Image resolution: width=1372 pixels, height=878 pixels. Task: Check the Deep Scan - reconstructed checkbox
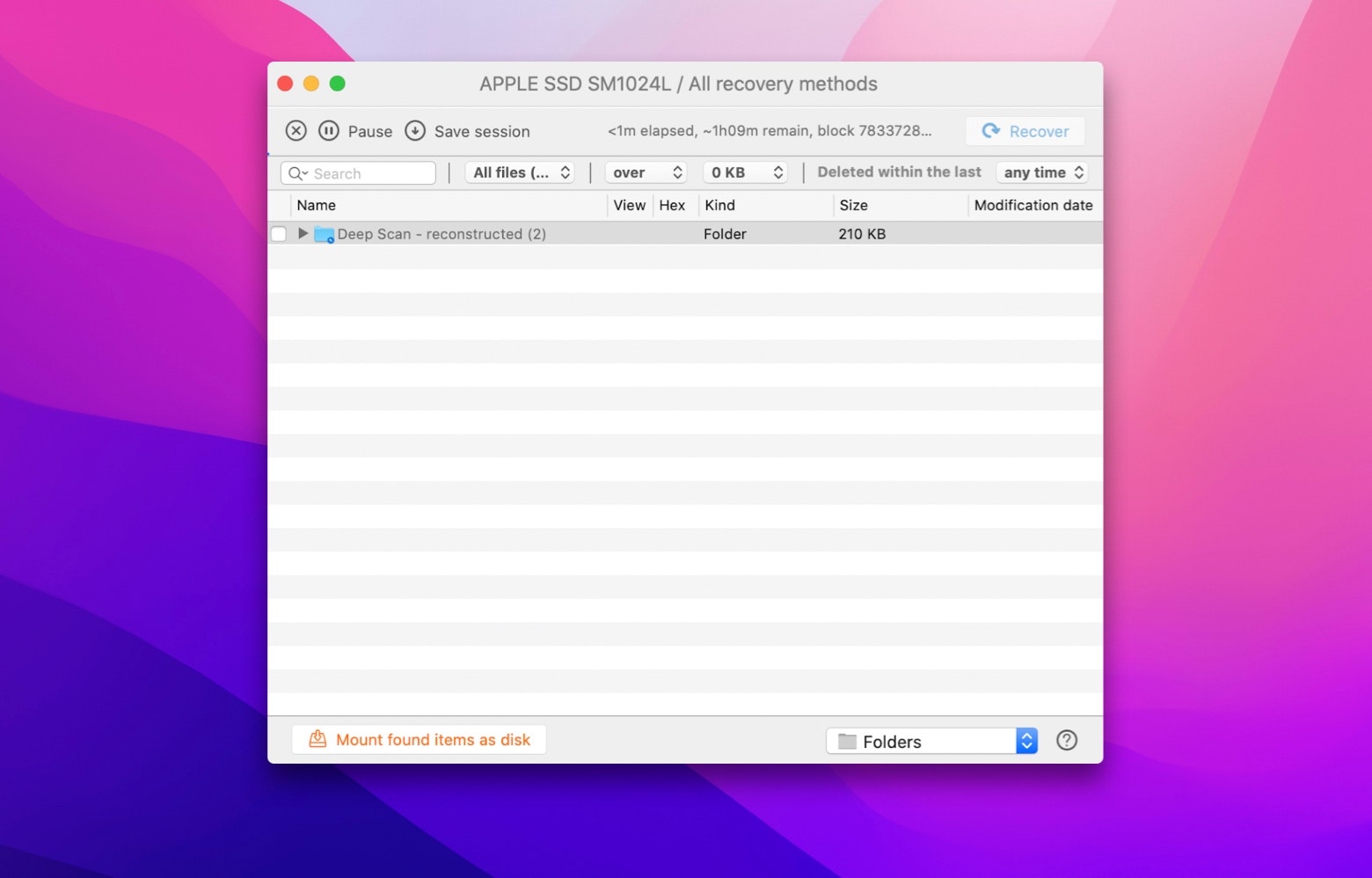[279, 234]
